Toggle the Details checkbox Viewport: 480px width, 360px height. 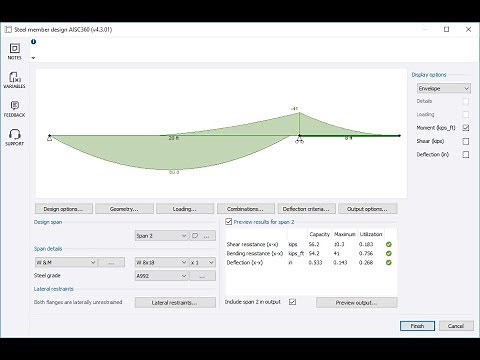pyautogui.click(x=466, y=101)
